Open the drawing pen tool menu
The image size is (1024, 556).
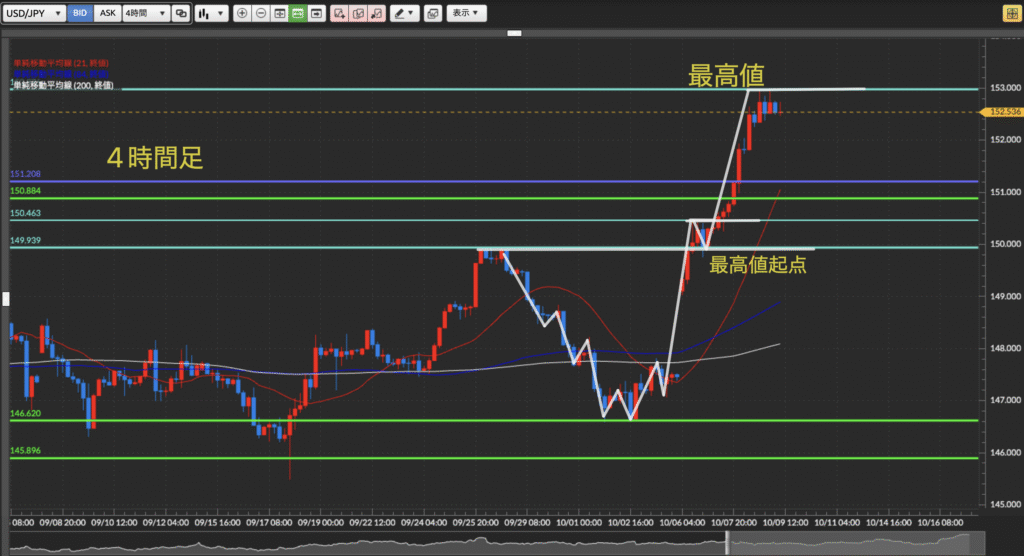tap(405, 14)
